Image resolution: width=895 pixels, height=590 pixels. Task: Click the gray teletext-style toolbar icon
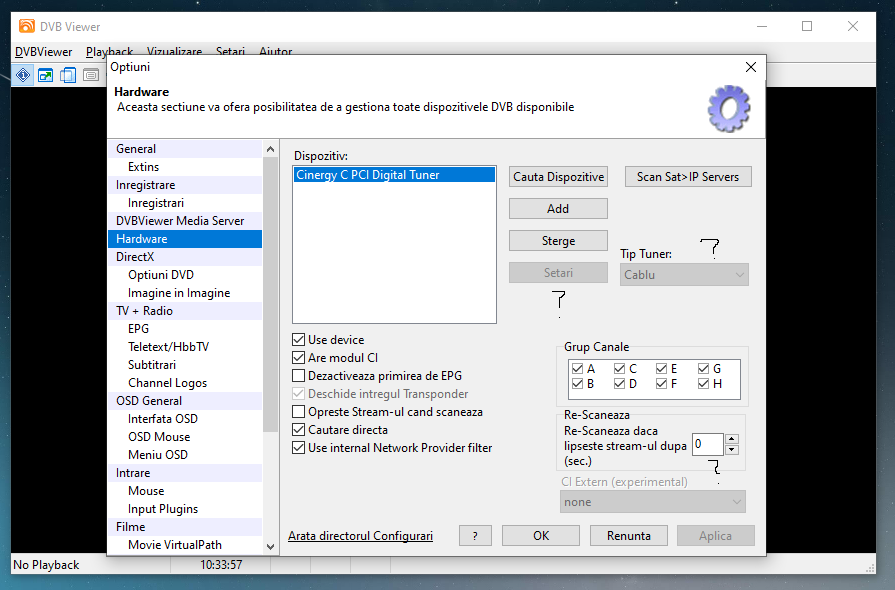[x=91, y=75]
